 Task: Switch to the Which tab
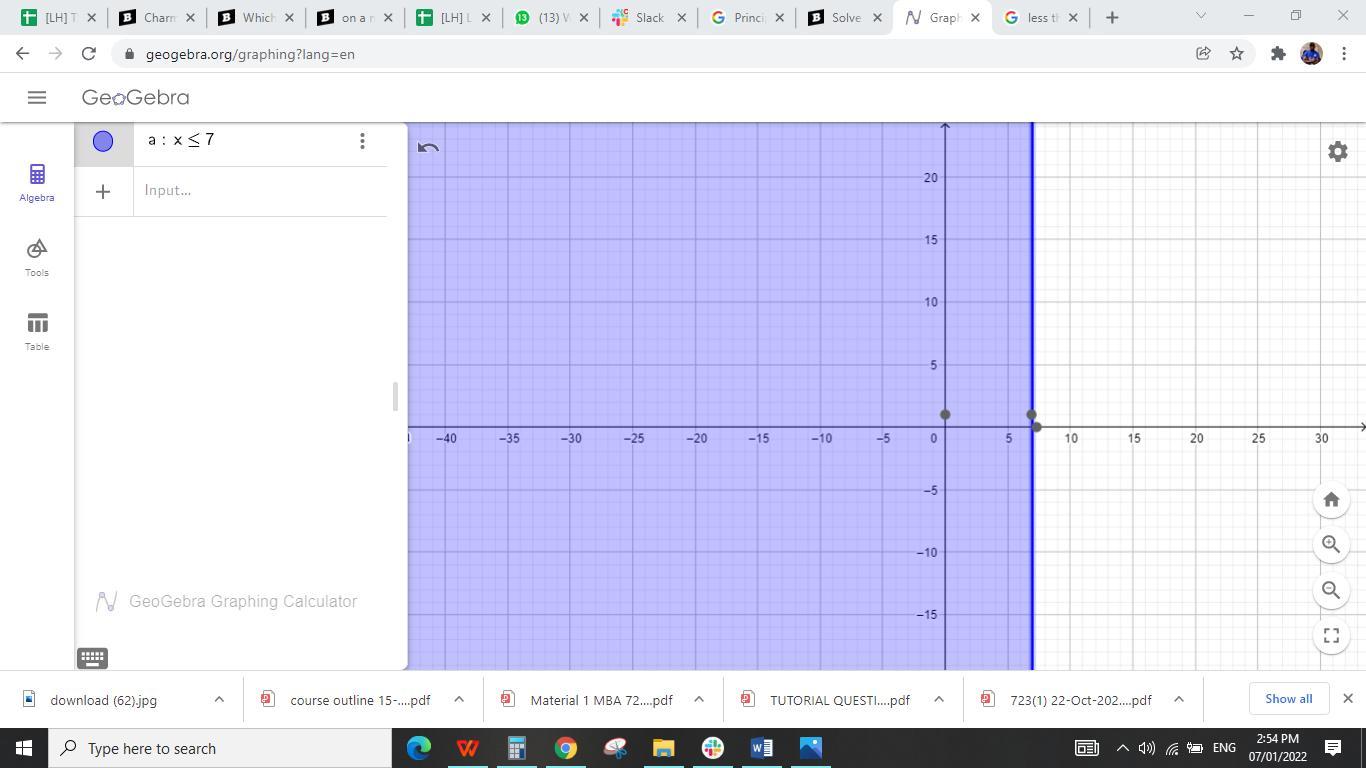(x=257, y=17)
